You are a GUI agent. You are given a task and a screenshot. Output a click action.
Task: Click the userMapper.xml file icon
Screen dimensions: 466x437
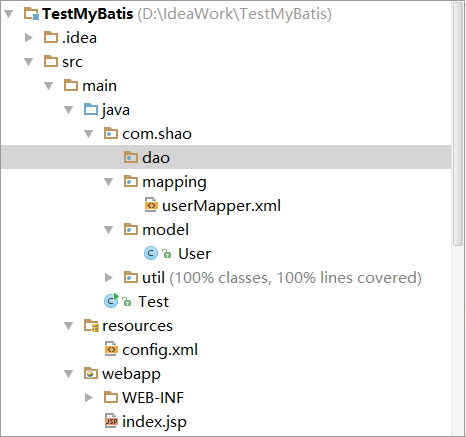pos(151,205)
